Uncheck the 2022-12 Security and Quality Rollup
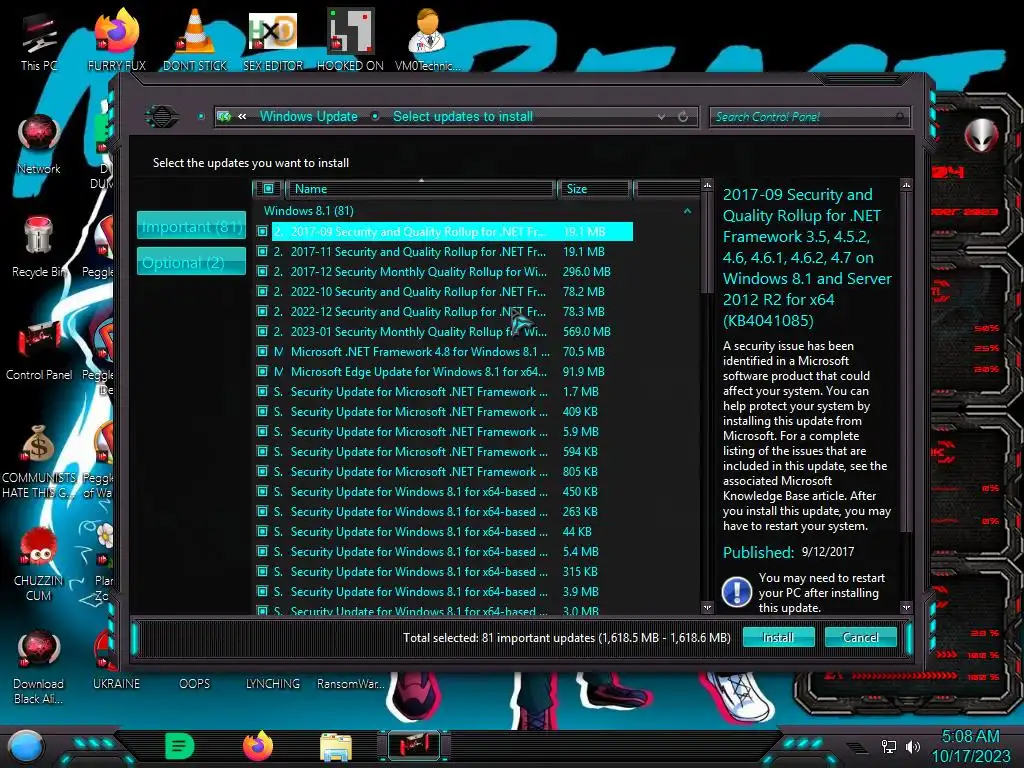The height and width of the screenshot is (768, 1024). [x=262, y=312]
